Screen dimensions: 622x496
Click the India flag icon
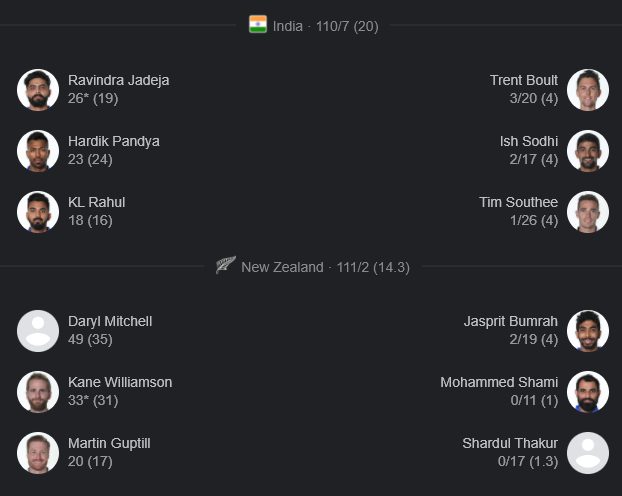258,25
